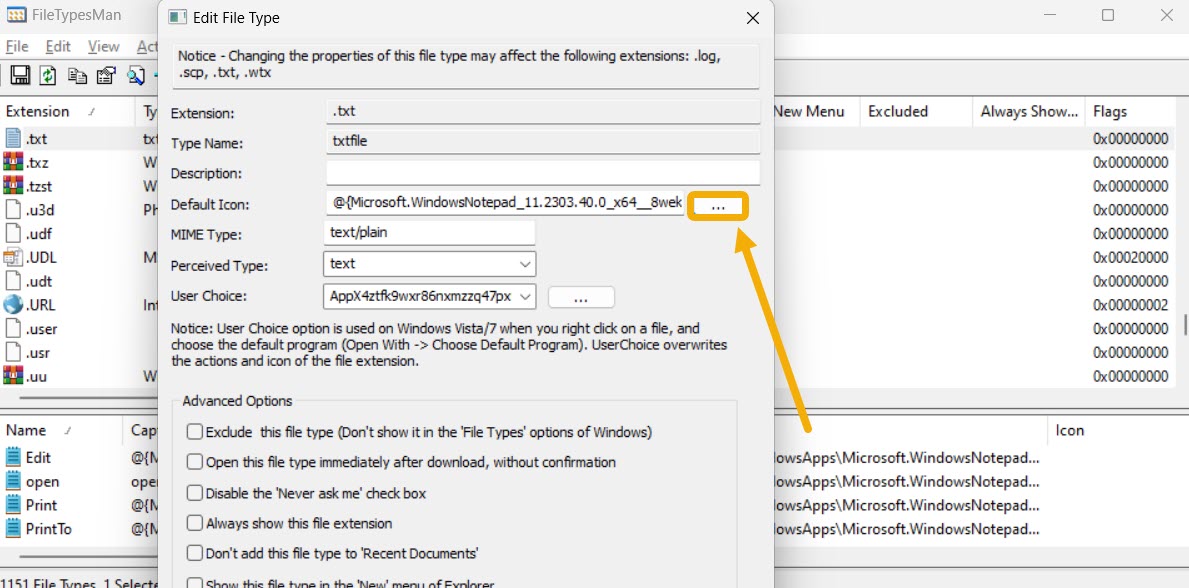Click the Save toolbar icon

pyautogui.click(x=20, y=75)
